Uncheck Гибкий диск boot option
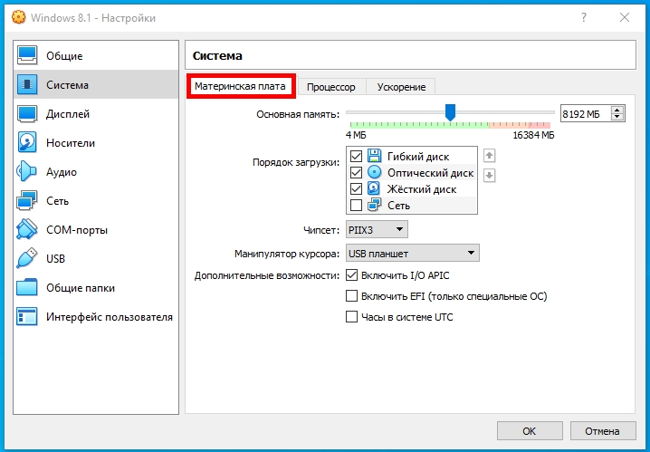This screenshot has height=452, width=650. tap(356, 156)
